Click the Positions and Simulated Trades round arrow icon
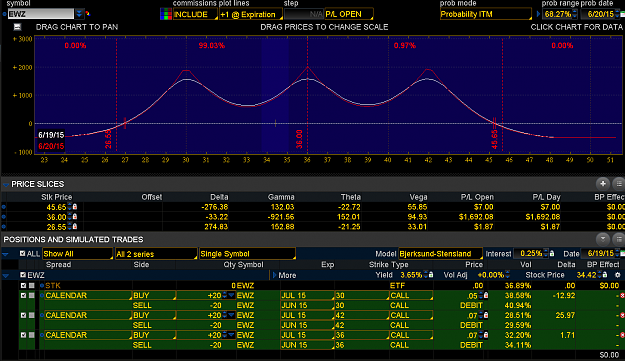This screenshot has height=361, width=625. tap(603, 239)
